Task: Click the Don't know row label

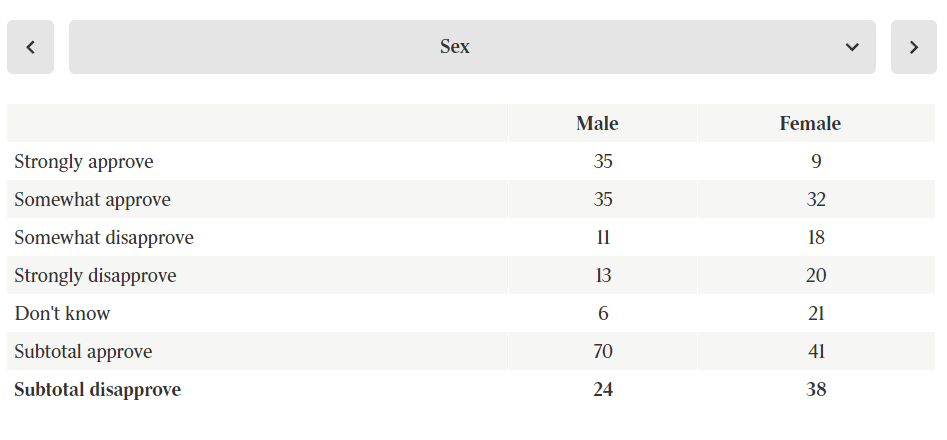Action: pyautogui.click(x=62, y=314)
